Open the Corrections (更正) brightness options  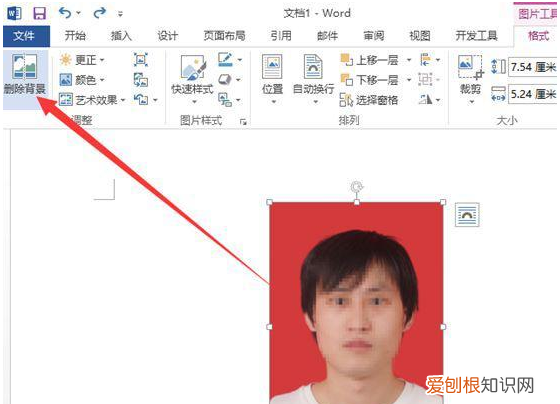tap(82, 60)
